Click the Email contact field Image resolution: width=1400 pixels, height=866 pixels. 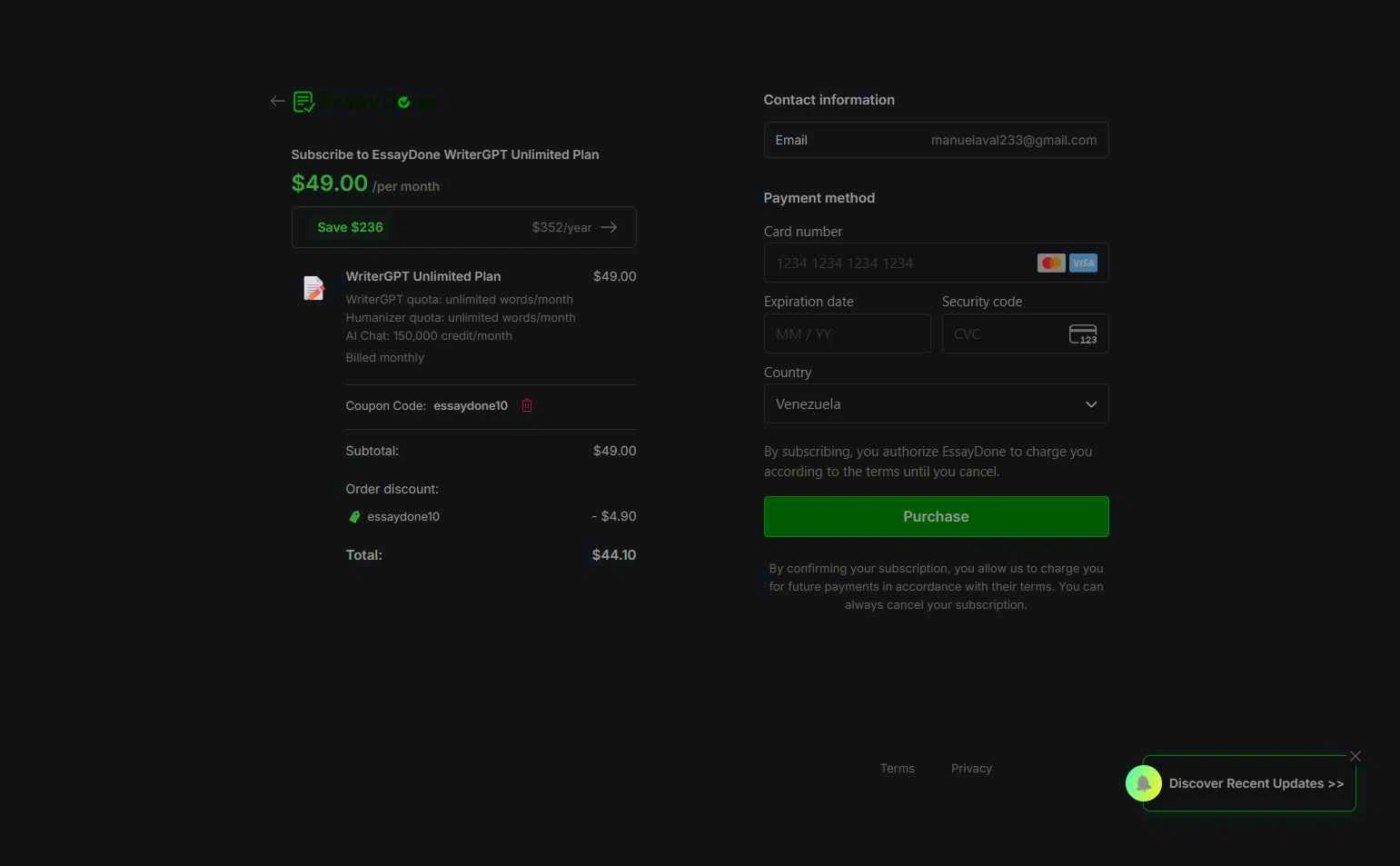[936, 140]
